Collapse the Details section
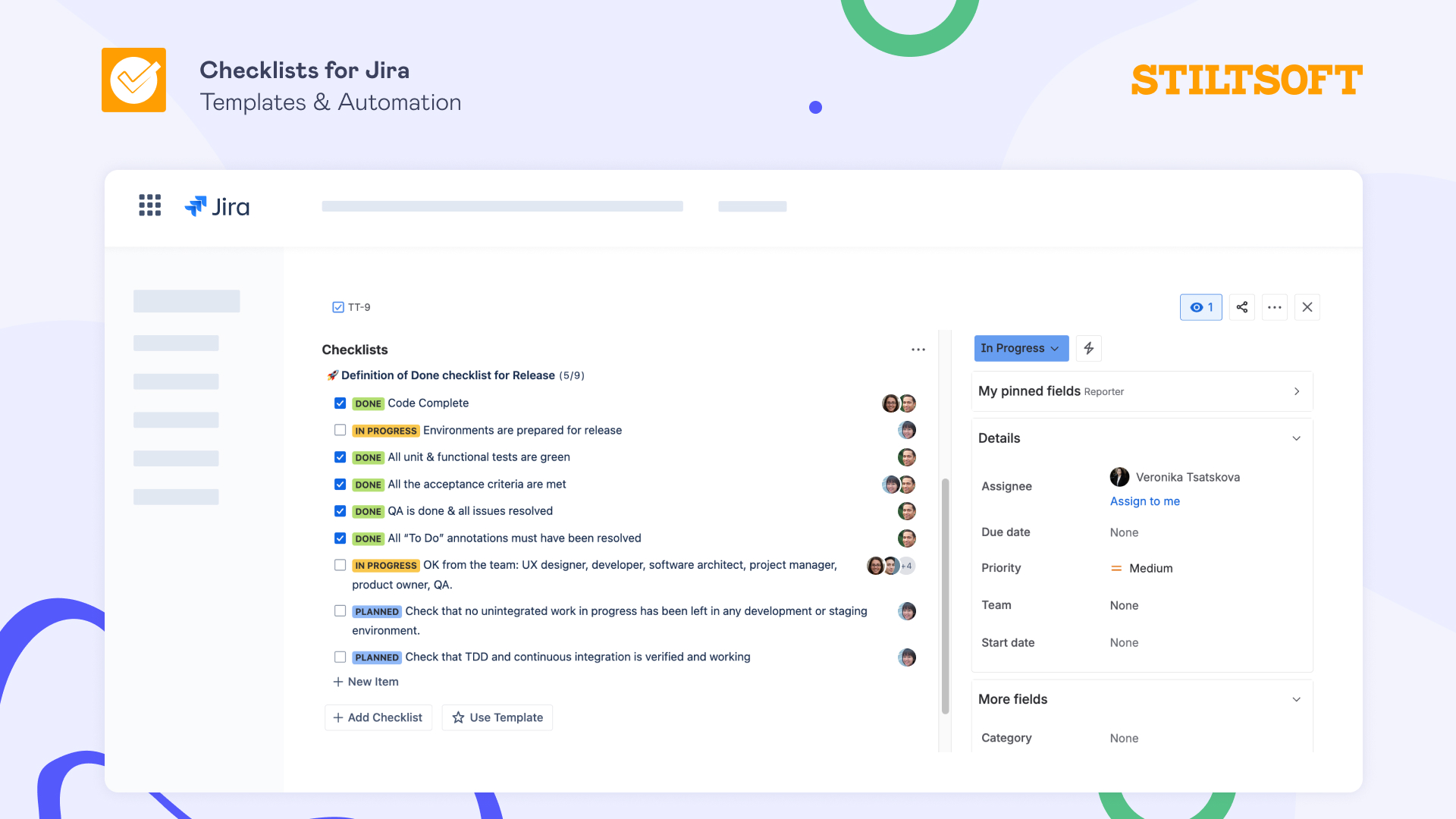The width and height of the screenshot is (1456, 819). click(1297, 438)
